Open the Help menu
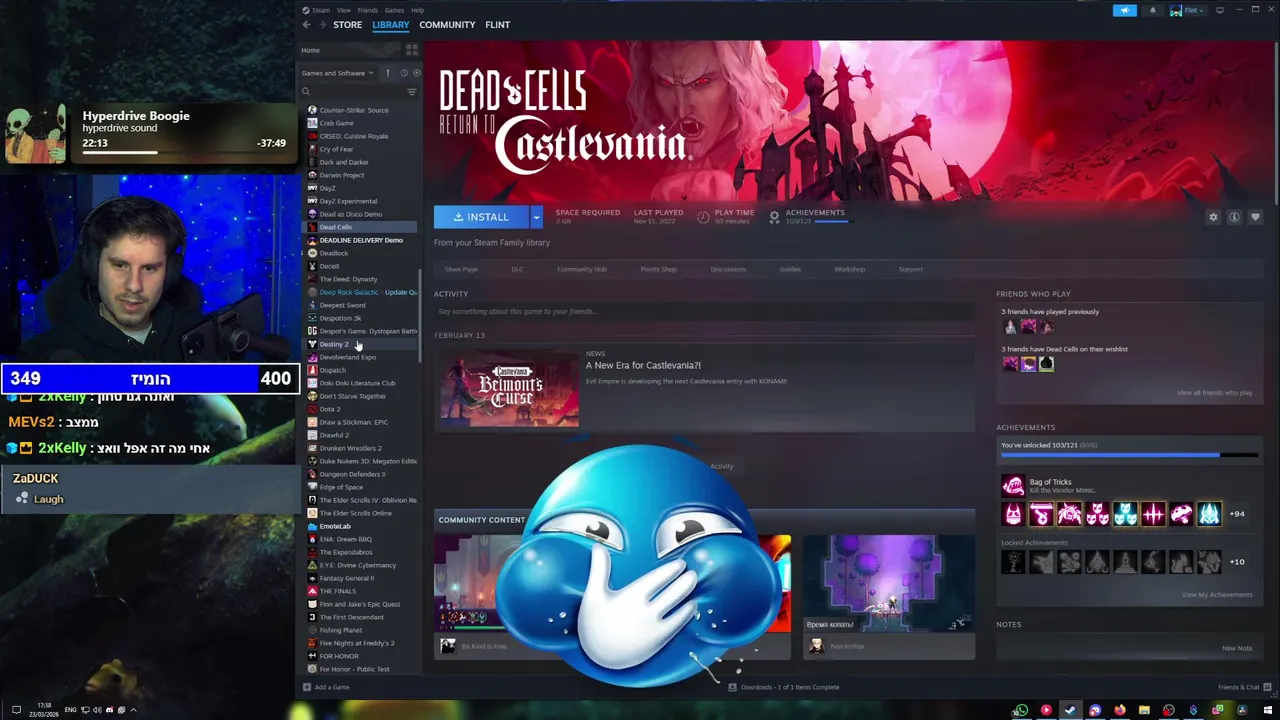Screen dimensions: 1280x720 click(418, 10)
